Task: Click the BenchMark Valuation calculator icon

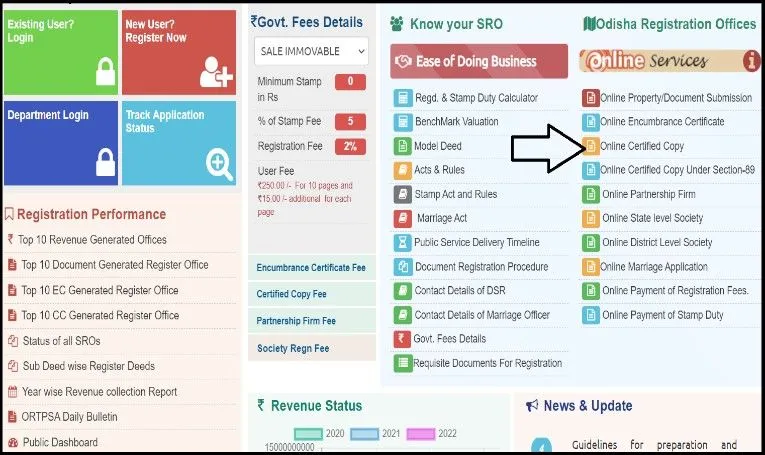Action: click(x=403, y=122)
